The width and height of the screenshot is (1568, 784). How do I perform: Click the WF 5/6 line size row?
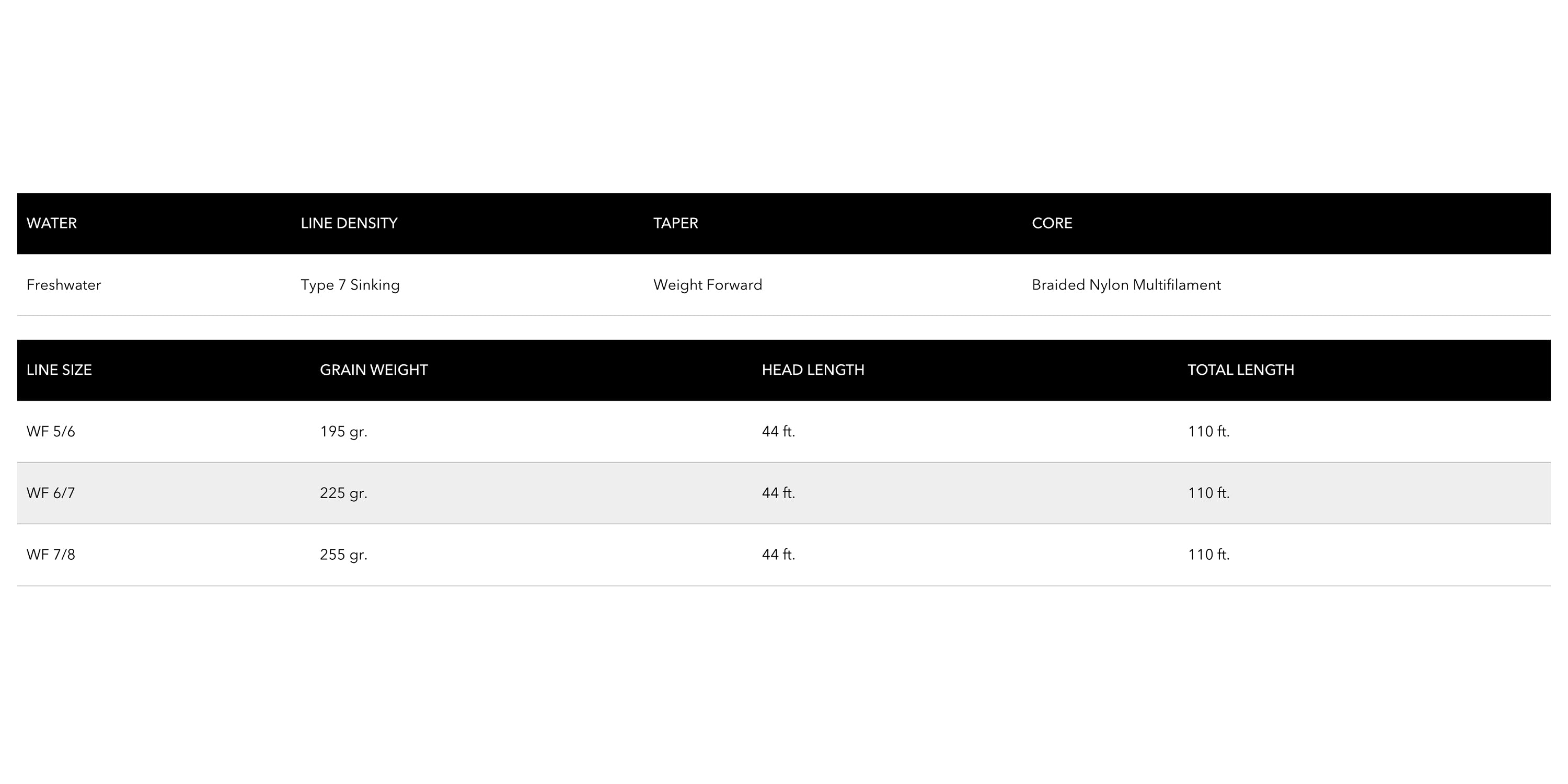[51, 432]
